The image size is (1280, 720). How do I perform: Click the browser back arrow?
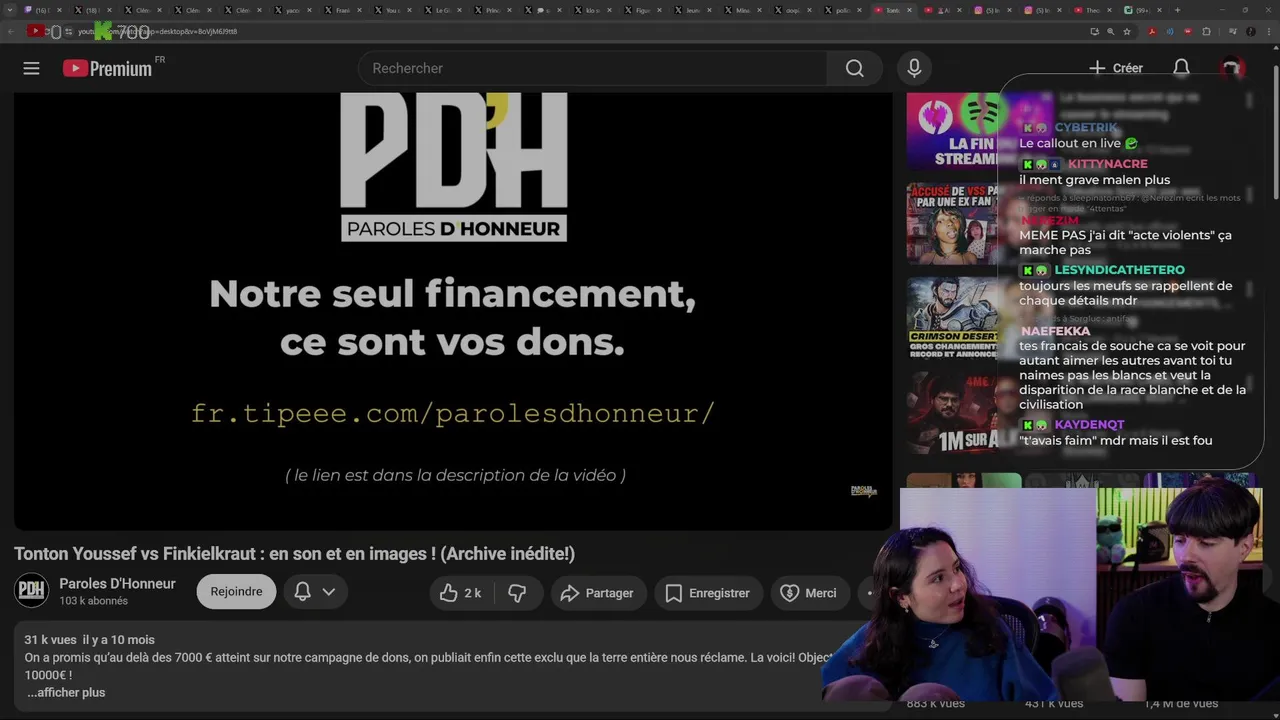tap(11, 31)
